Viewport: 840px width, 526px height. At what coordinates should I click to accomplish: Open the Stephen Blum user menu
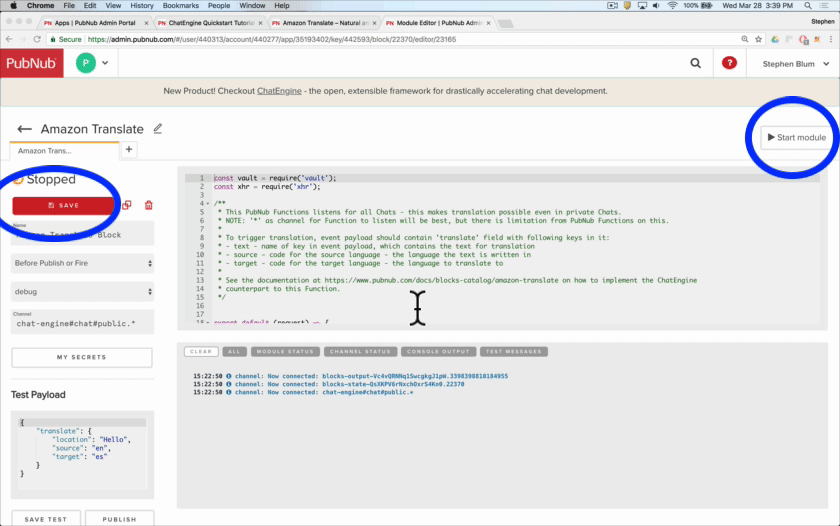796,64
